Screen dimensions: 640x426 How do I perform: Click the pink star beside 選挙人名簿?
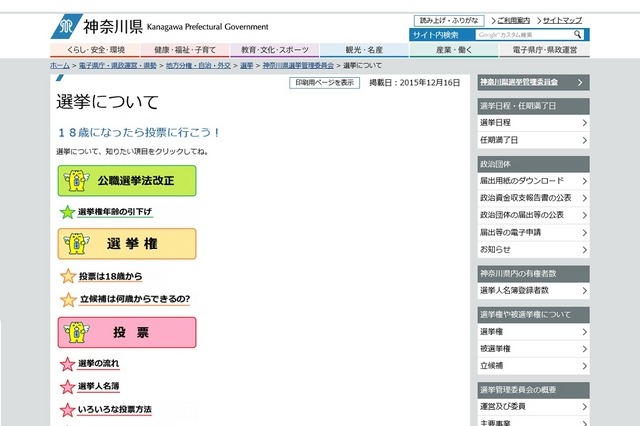pyautogui.click(x=68, y=386)
